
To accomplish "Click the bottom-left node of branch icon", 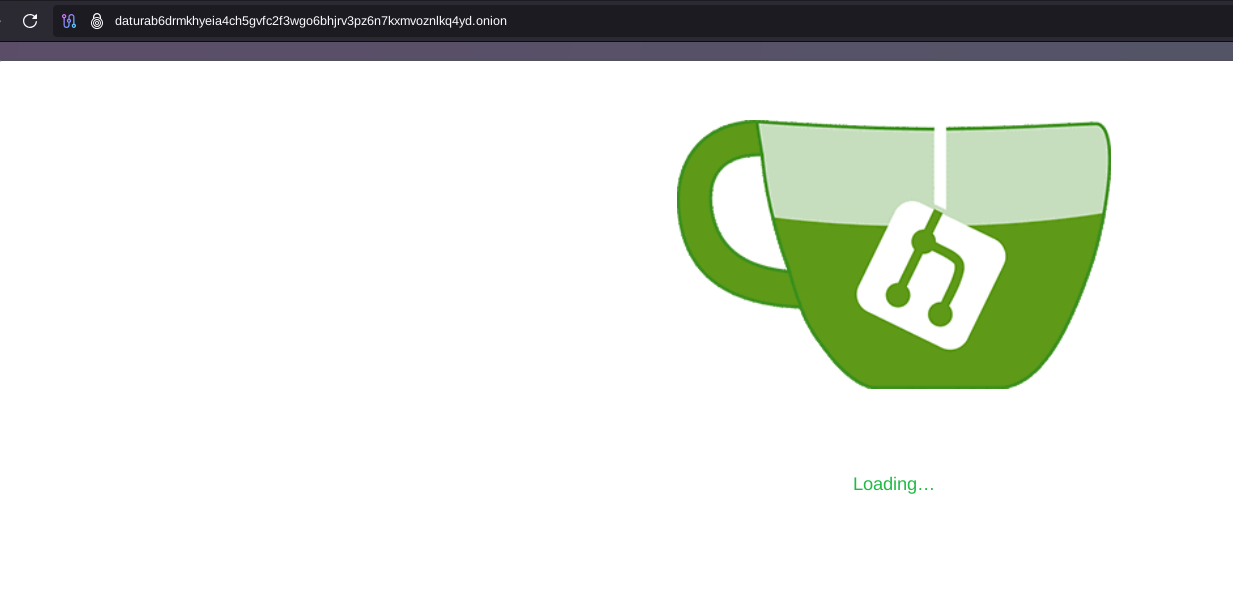I will [x=898, y=295].
